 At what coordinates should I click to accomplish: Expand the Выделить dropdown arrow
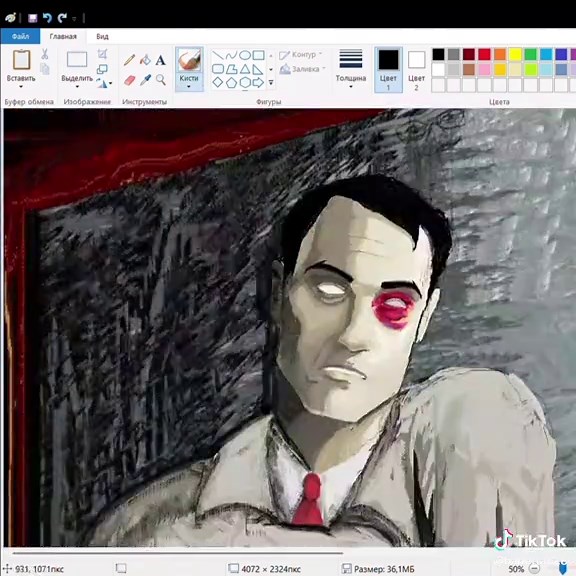(x=77, y=87)
